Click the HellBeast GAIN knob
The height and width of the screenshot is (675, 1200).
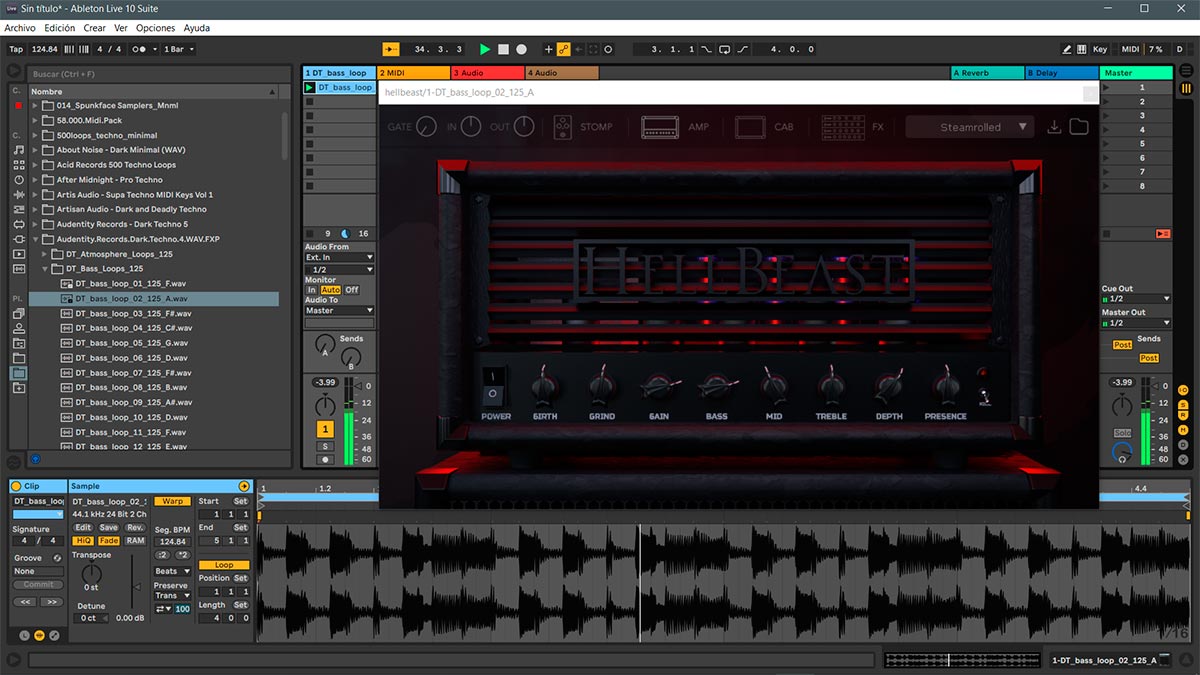658,386
